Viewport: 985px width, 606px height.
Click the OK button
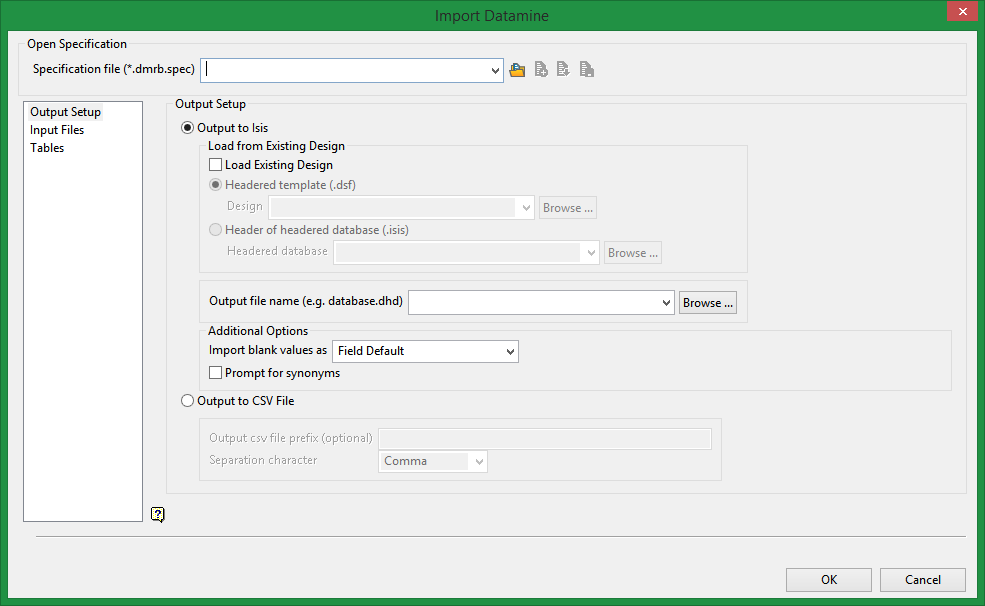coord(829,580)
